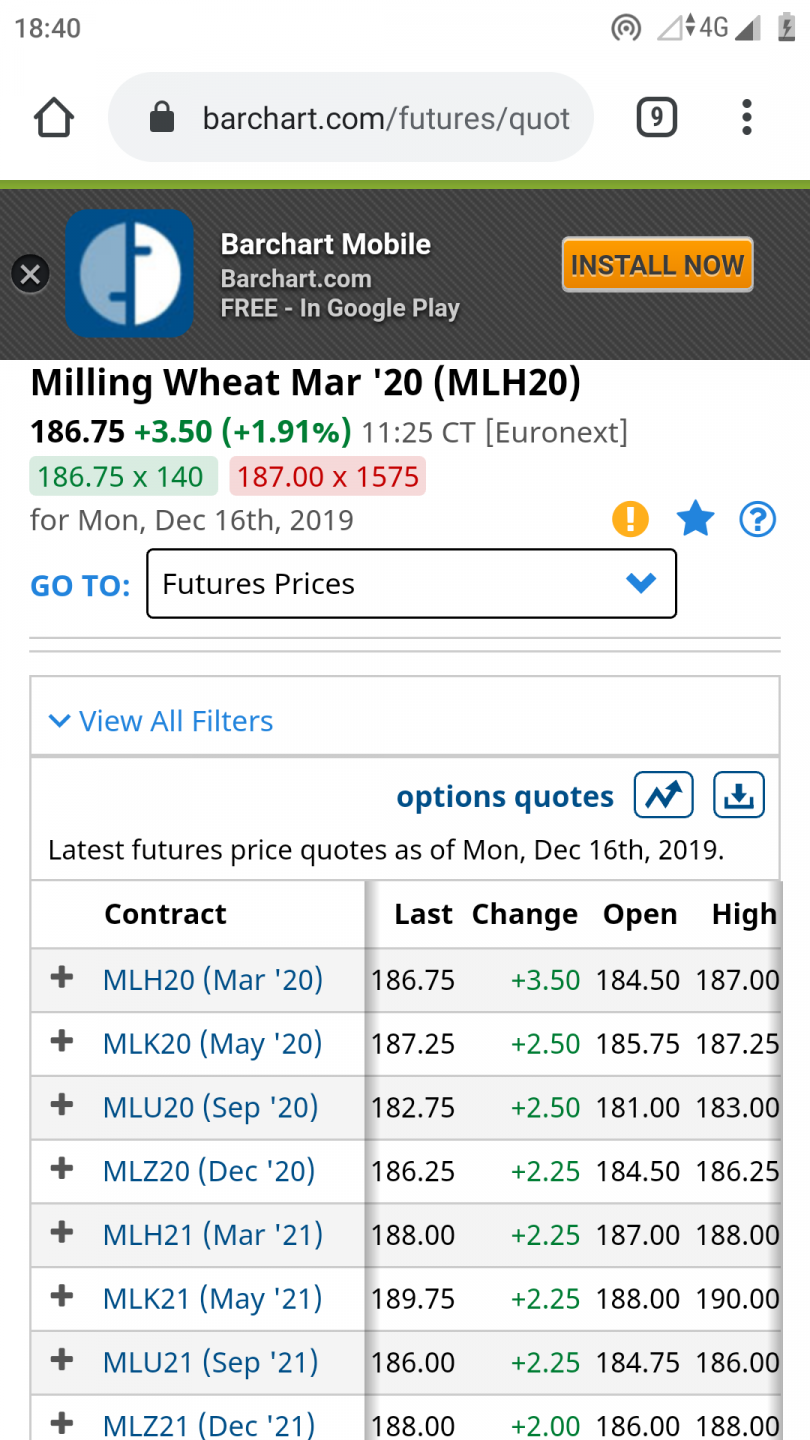Tap the browser home icon

tap(54, 118)
